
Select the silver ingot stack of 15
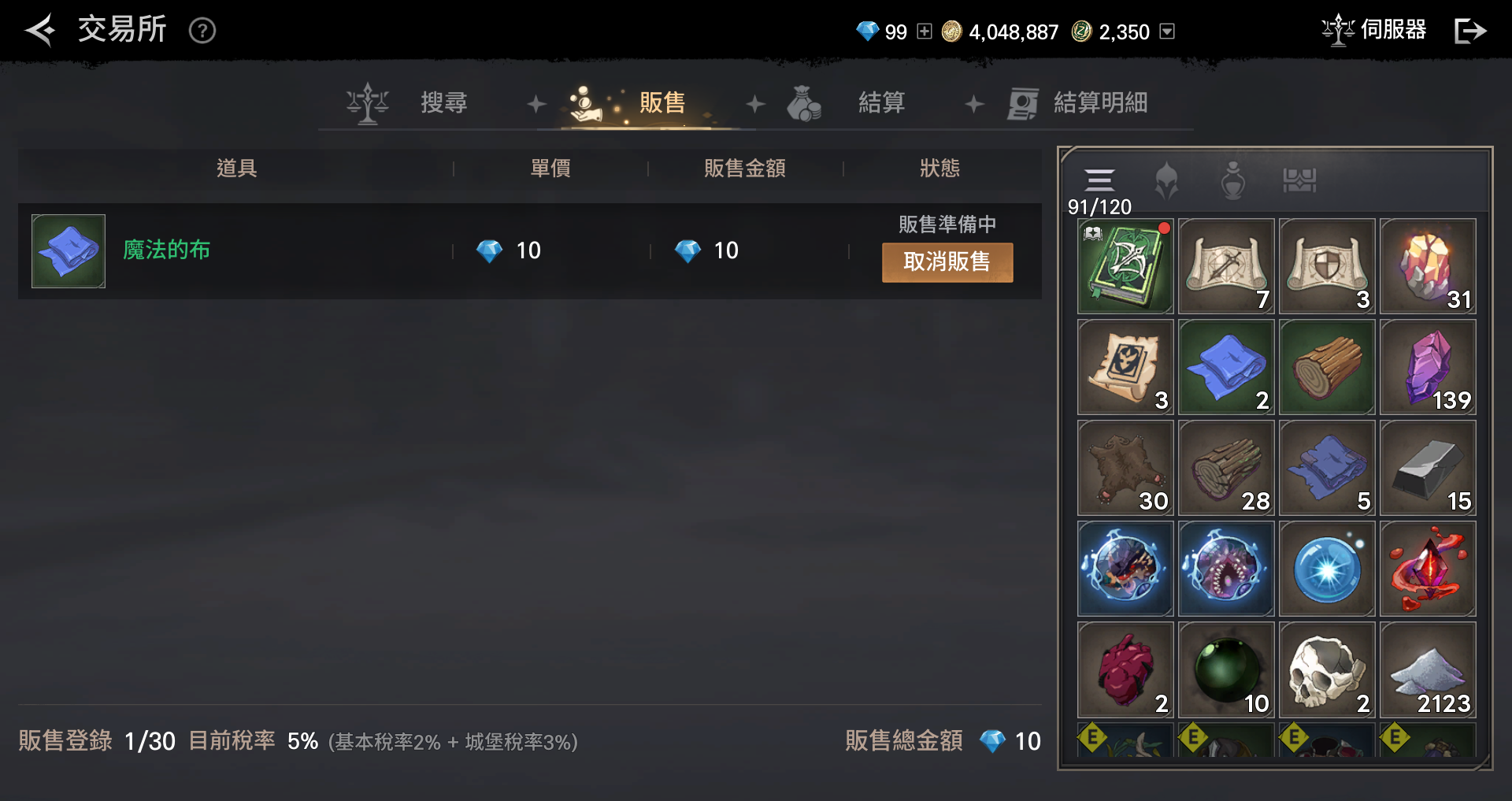click(x=1428, y=469)
